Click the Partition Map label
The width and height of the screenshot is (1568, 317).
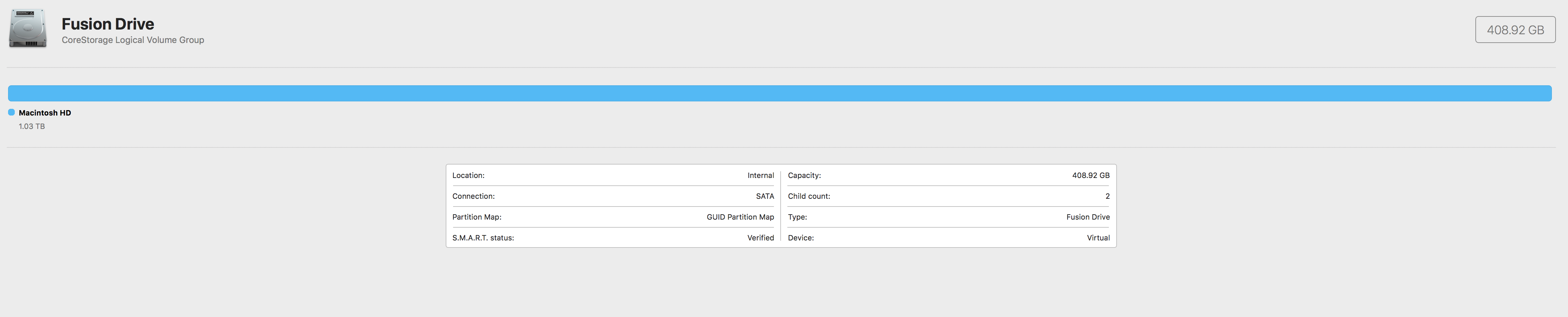click(477, 217)
